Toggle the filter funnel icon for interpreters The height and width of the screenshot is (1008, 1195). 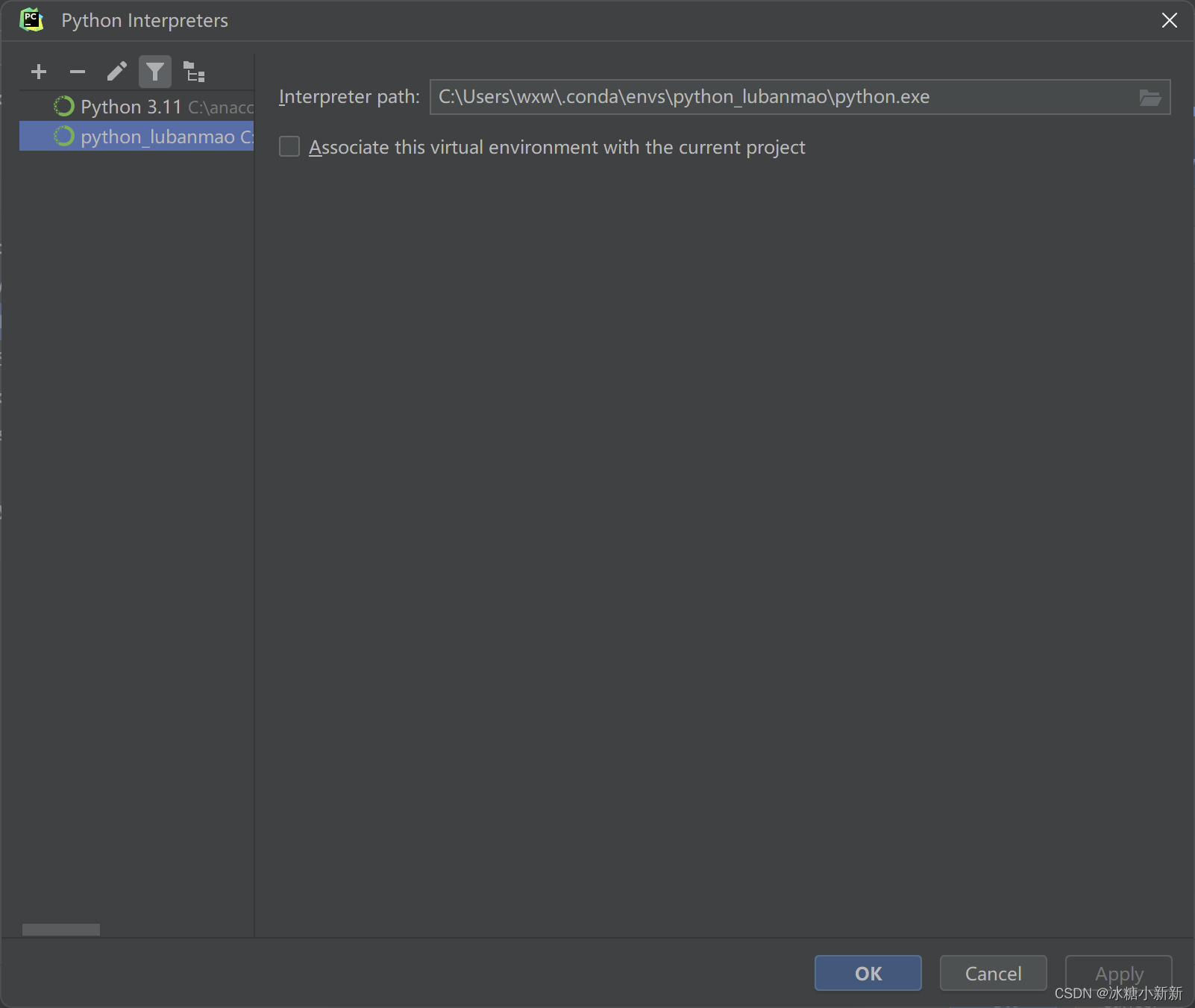pos(155,72)
